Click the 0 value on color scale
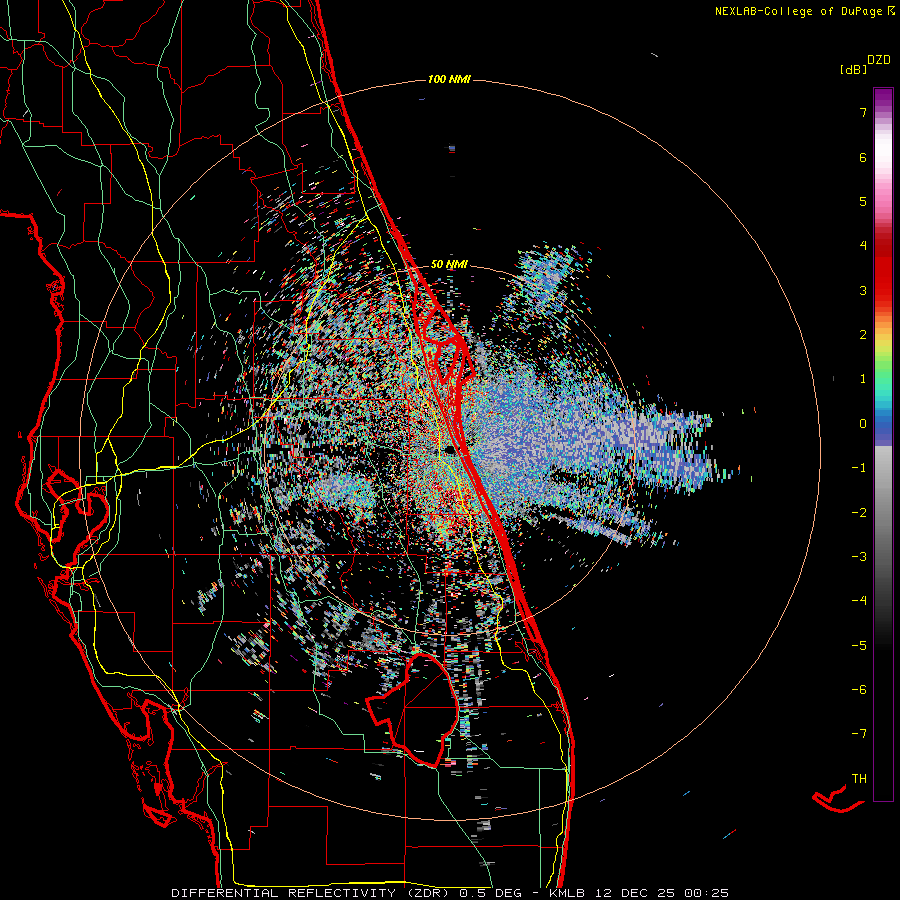900x900 pixels. (x=863, y=424)
